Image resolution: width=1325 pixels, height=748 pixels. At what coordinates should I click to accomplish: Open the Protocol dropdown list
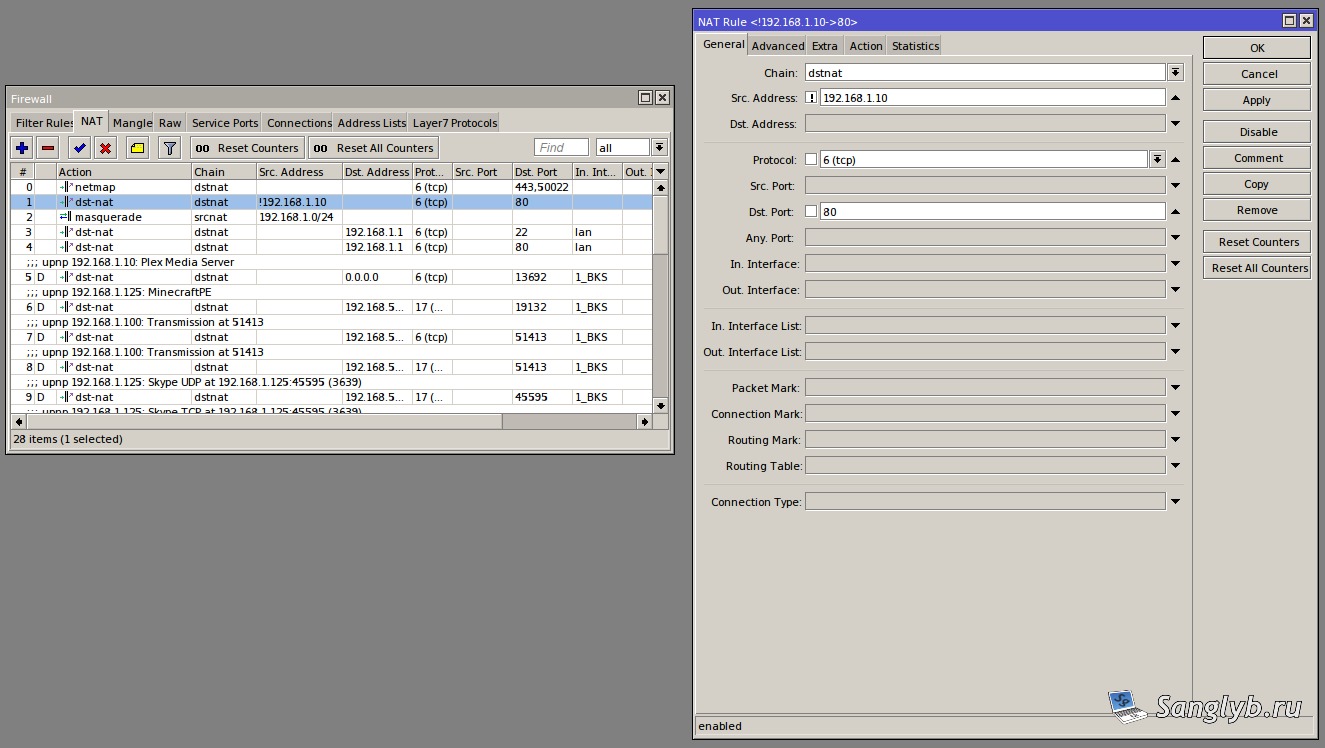[1157, 160]
